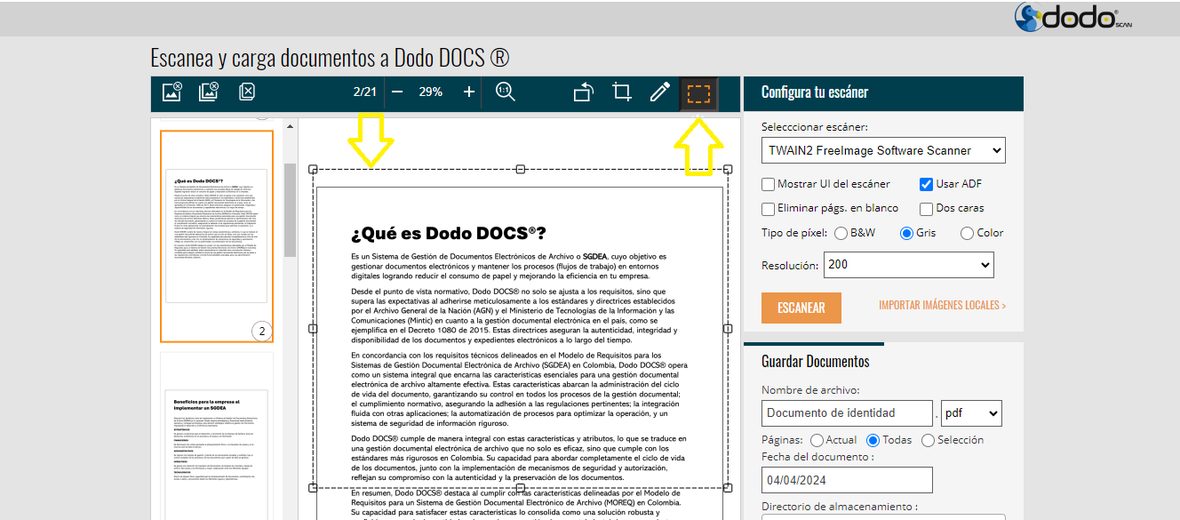Click the 29% zoom level value
1180x520 pixels.
coord(430,92)
